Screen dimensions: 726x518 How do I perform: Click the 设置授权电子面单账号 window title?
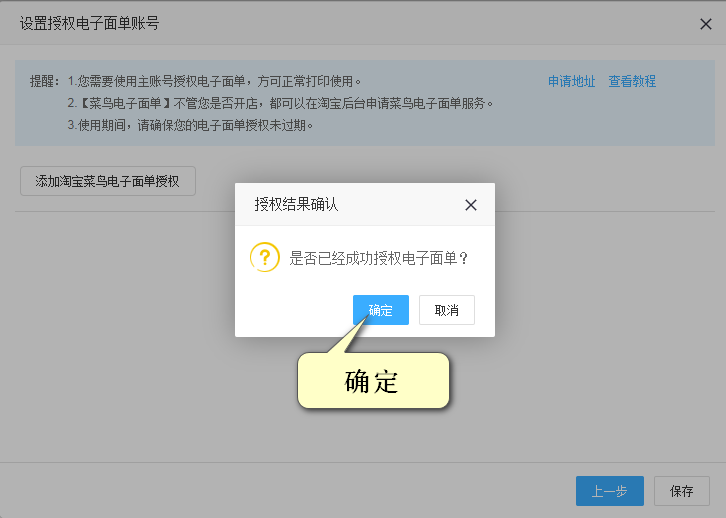(89, 23)
